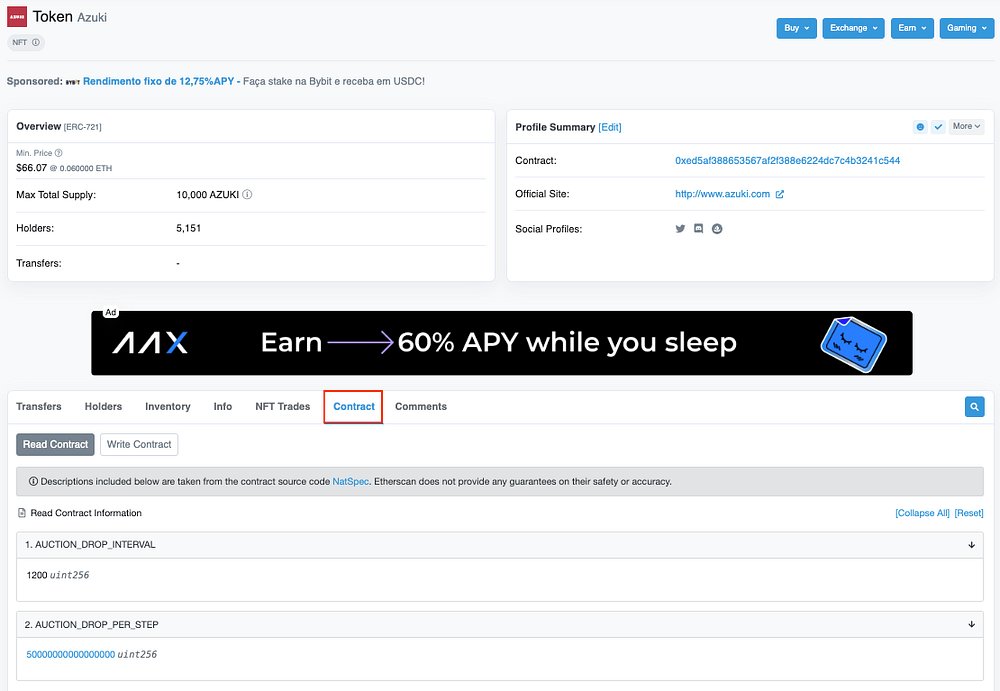Click the [Reset] link
The width and height of the screenshot is (1000, 691).
(969, 513)
